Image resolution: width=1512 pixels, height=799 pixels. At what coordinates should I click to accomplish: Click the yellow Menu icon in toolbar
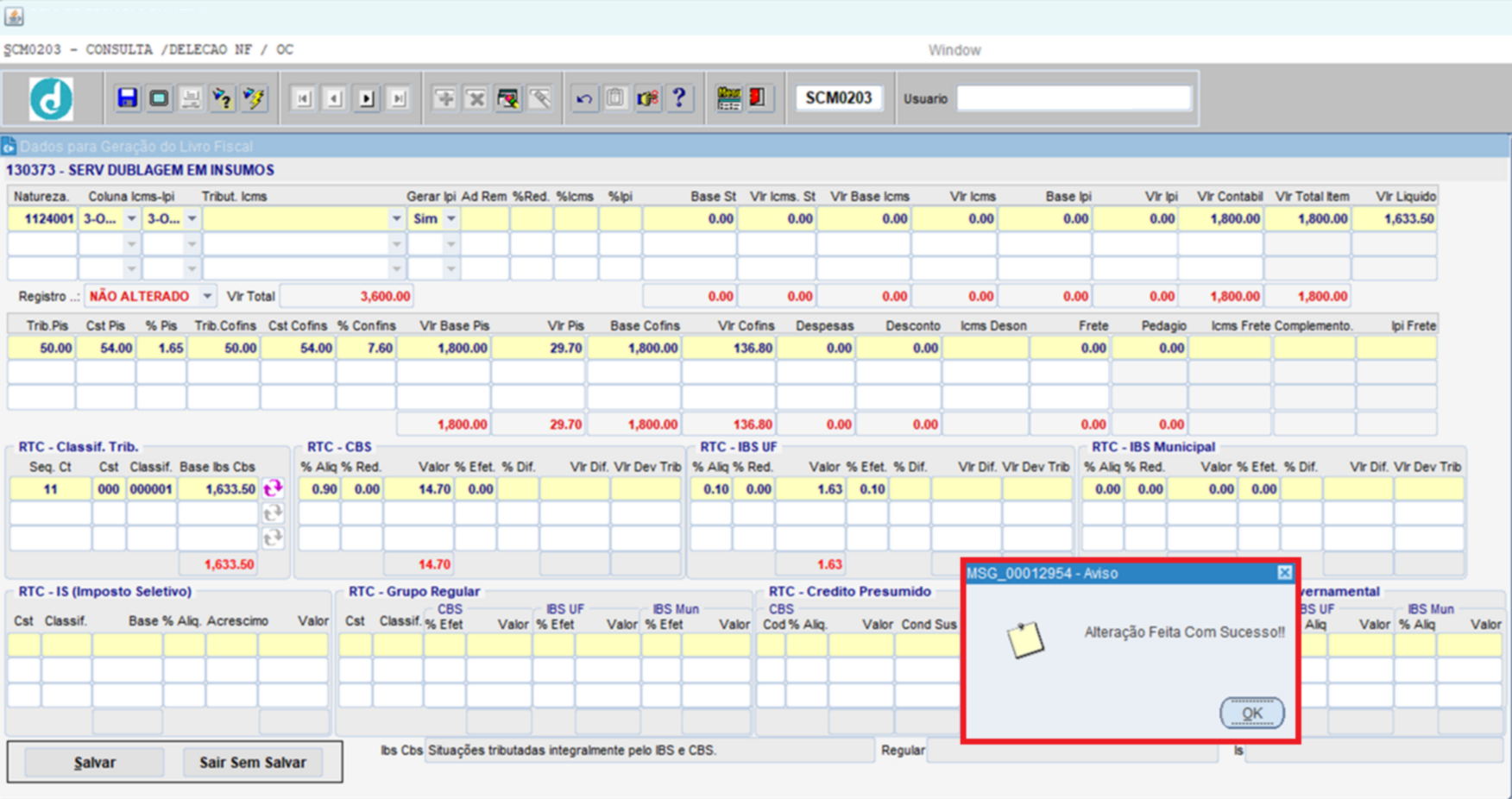(728, 98)
